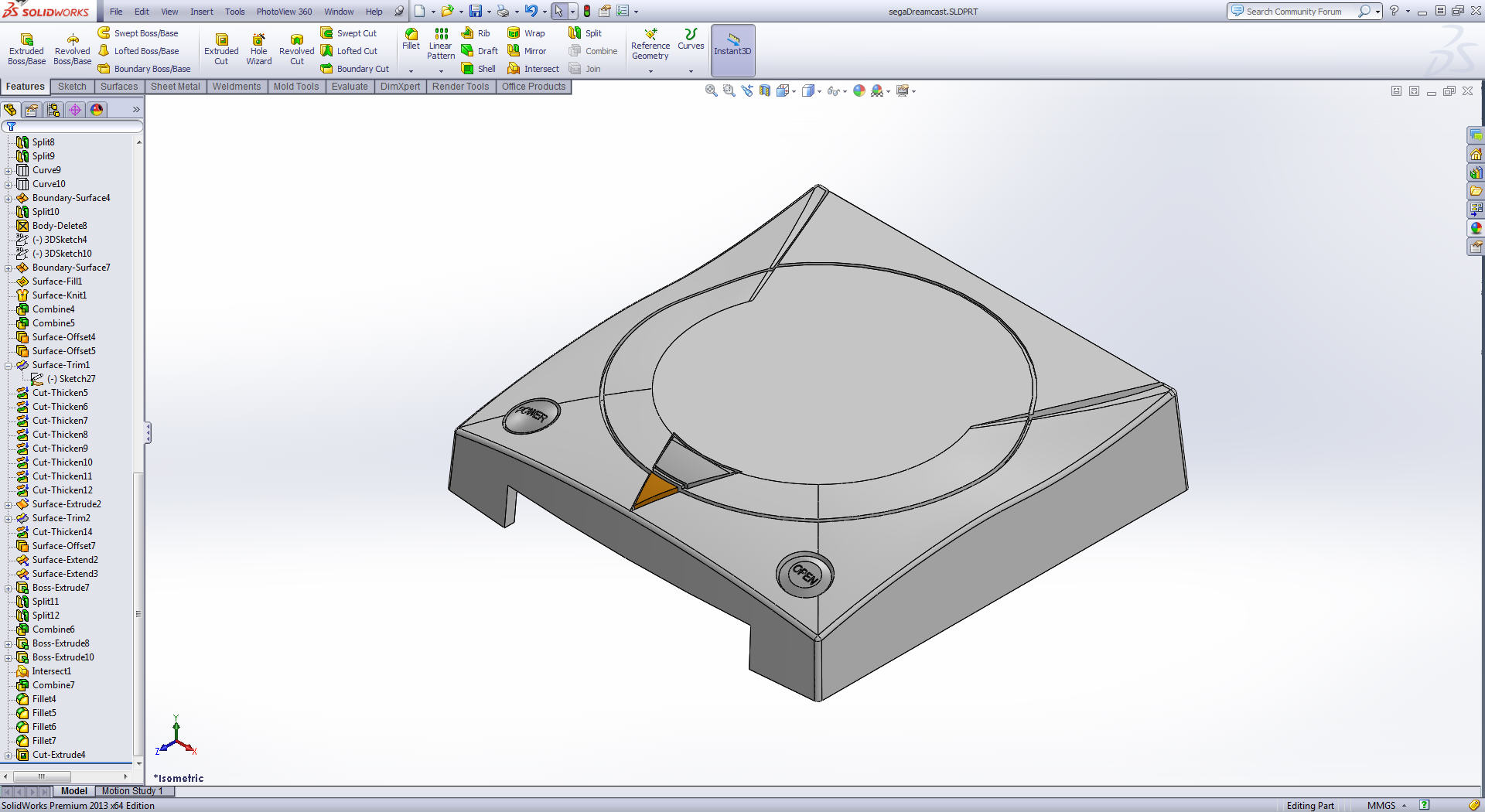Screen dimensions: 1485x812
Task: Click the Boundary Boss/Base button
Action: [x=144, y=69]
